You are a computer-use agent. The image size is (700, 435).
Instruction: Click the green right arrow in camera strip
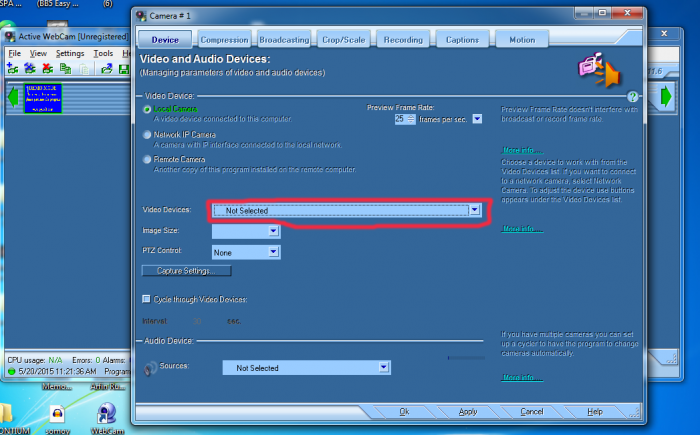click(666, 96)
